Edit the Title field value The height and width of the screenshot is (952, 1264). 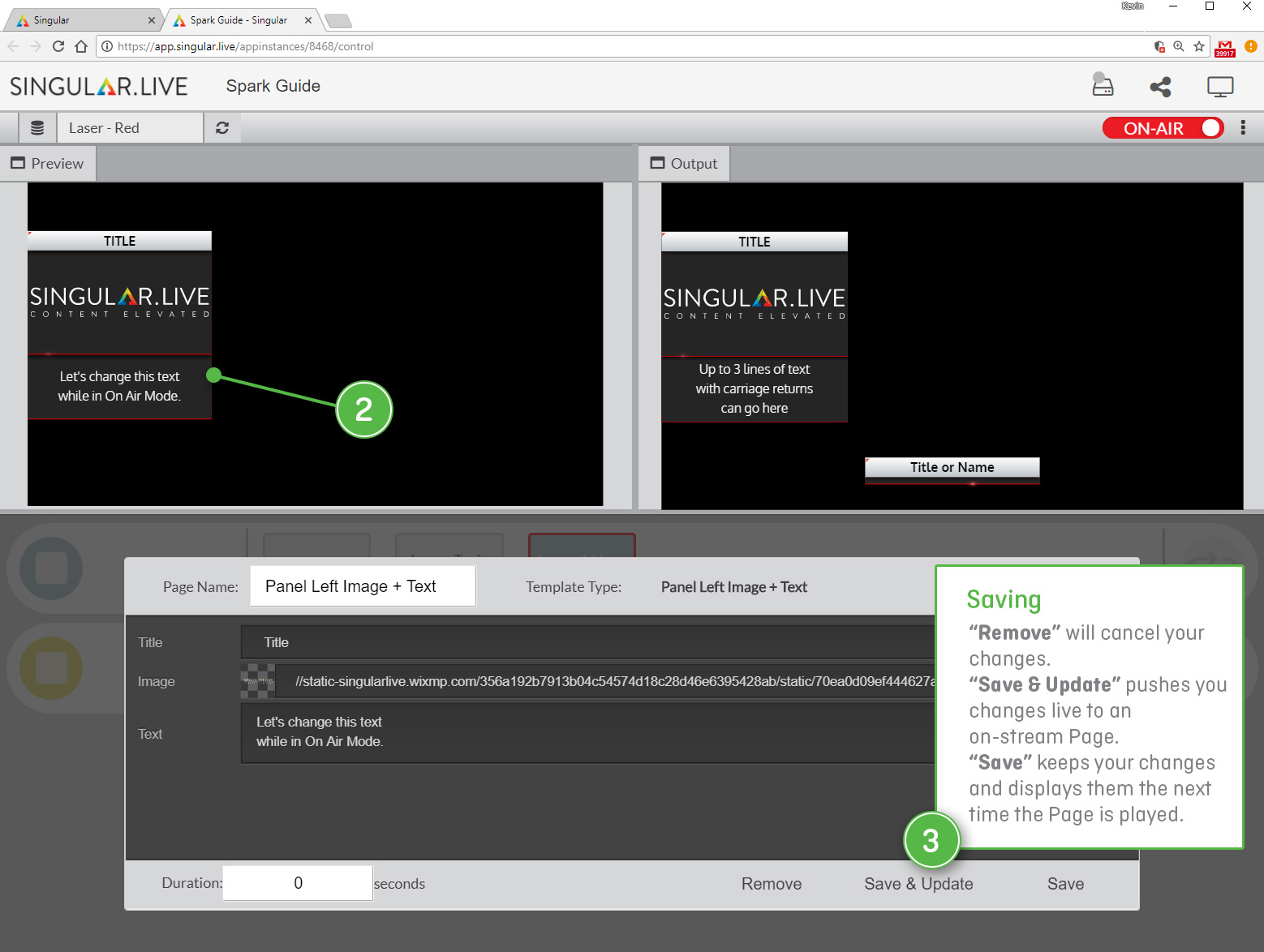click(588, 642)
